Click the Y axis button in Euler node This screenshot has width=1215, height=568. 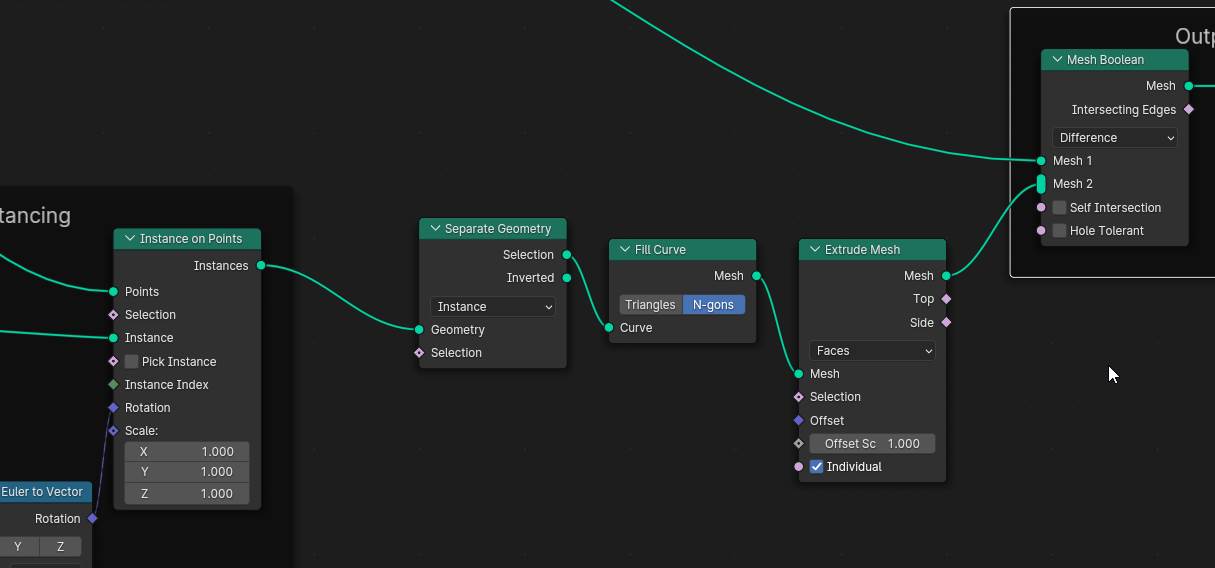(x=18, y=547)
